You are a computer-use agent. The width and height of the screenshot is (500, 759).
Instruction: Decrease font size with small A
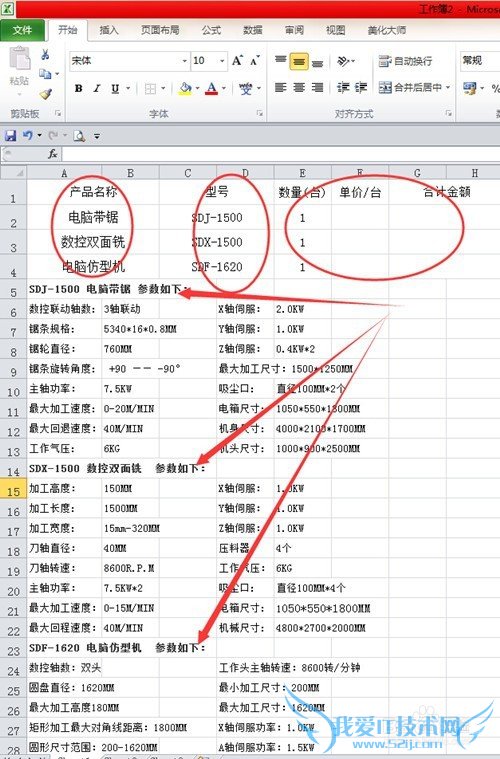(255, 61)
